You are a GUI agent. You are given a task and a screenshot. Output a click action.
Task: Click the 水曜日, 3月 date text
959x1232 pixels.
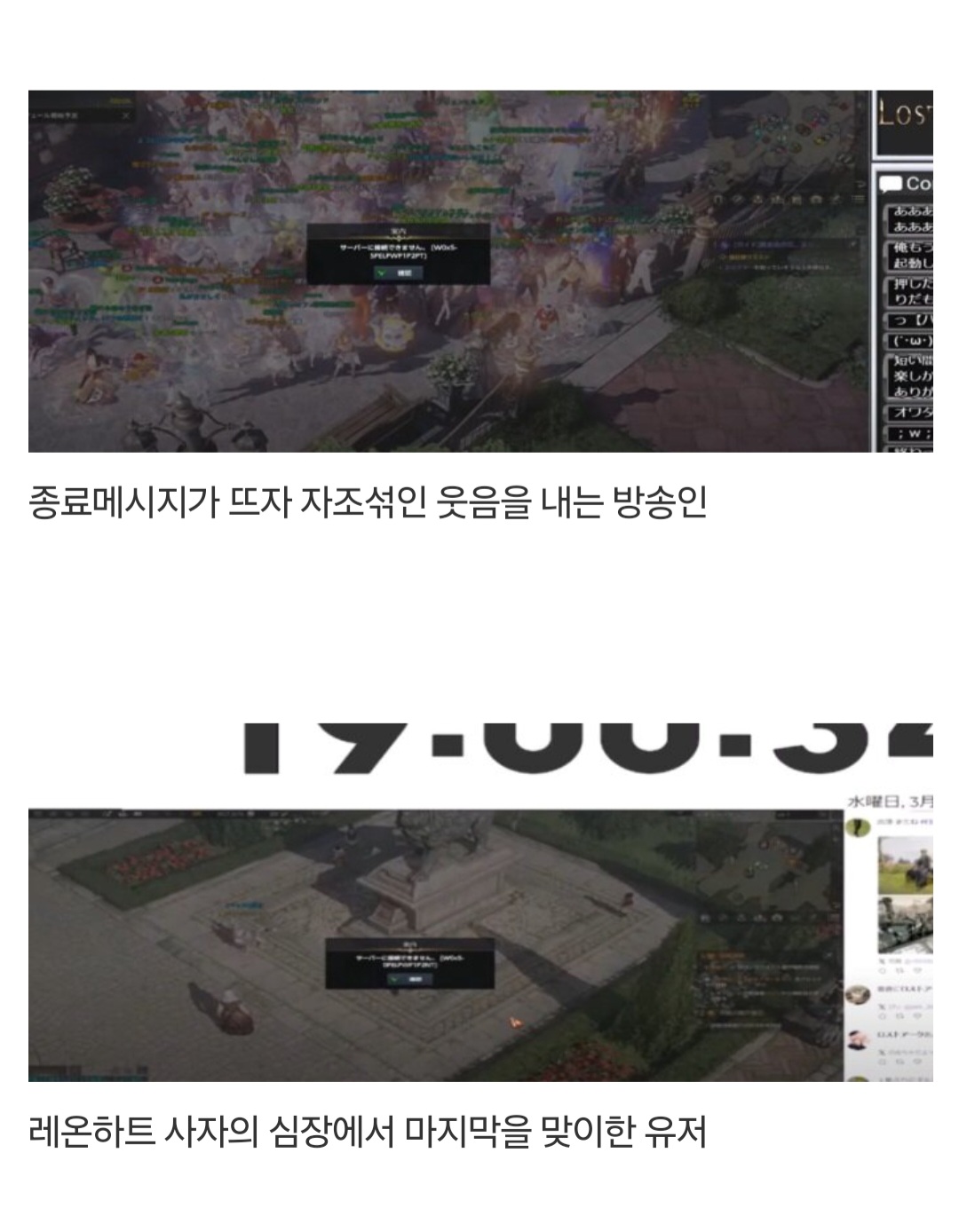tap(891, 801)
